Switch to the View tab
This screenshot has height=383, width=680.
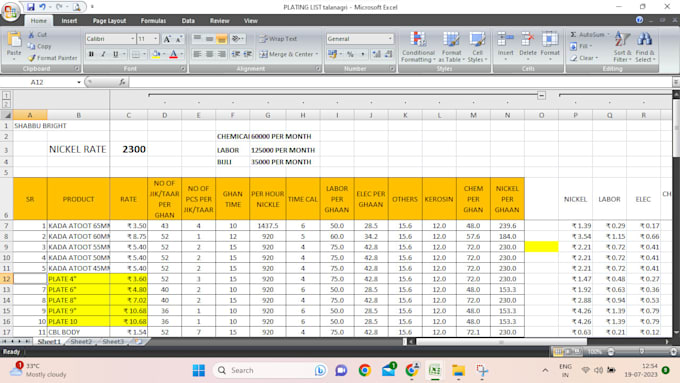250,20
